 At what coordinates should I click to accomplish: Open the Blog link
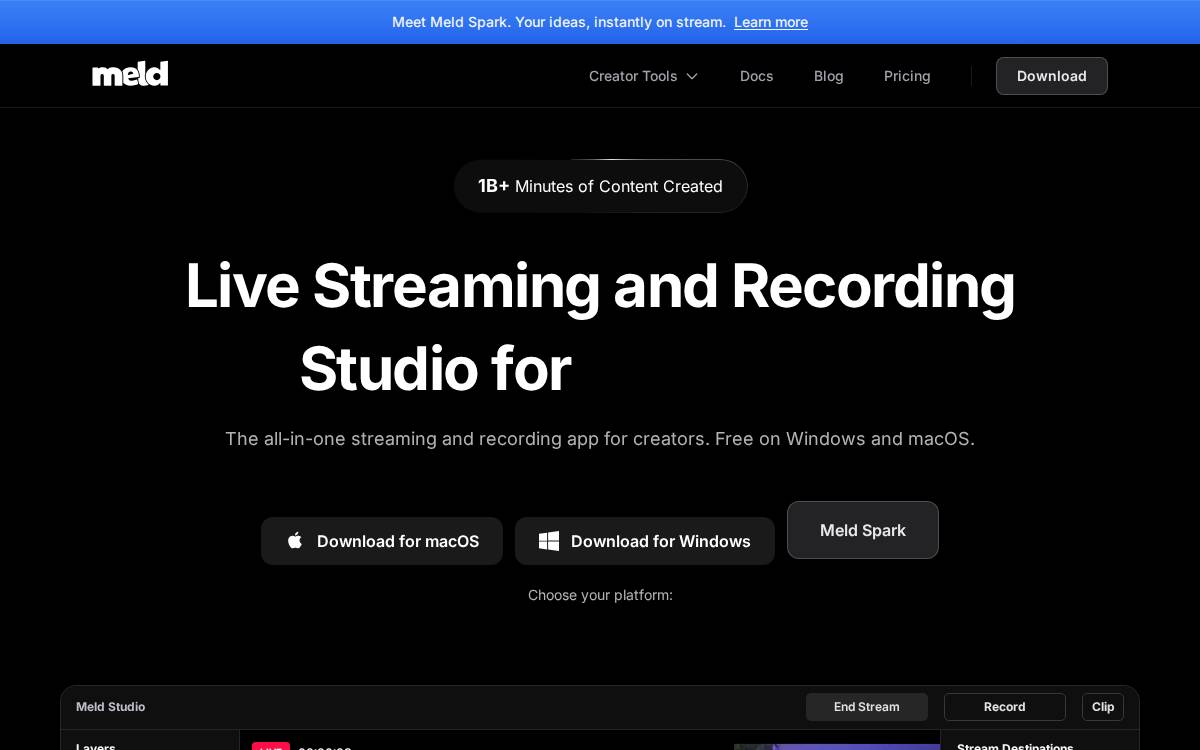point(829,76)
